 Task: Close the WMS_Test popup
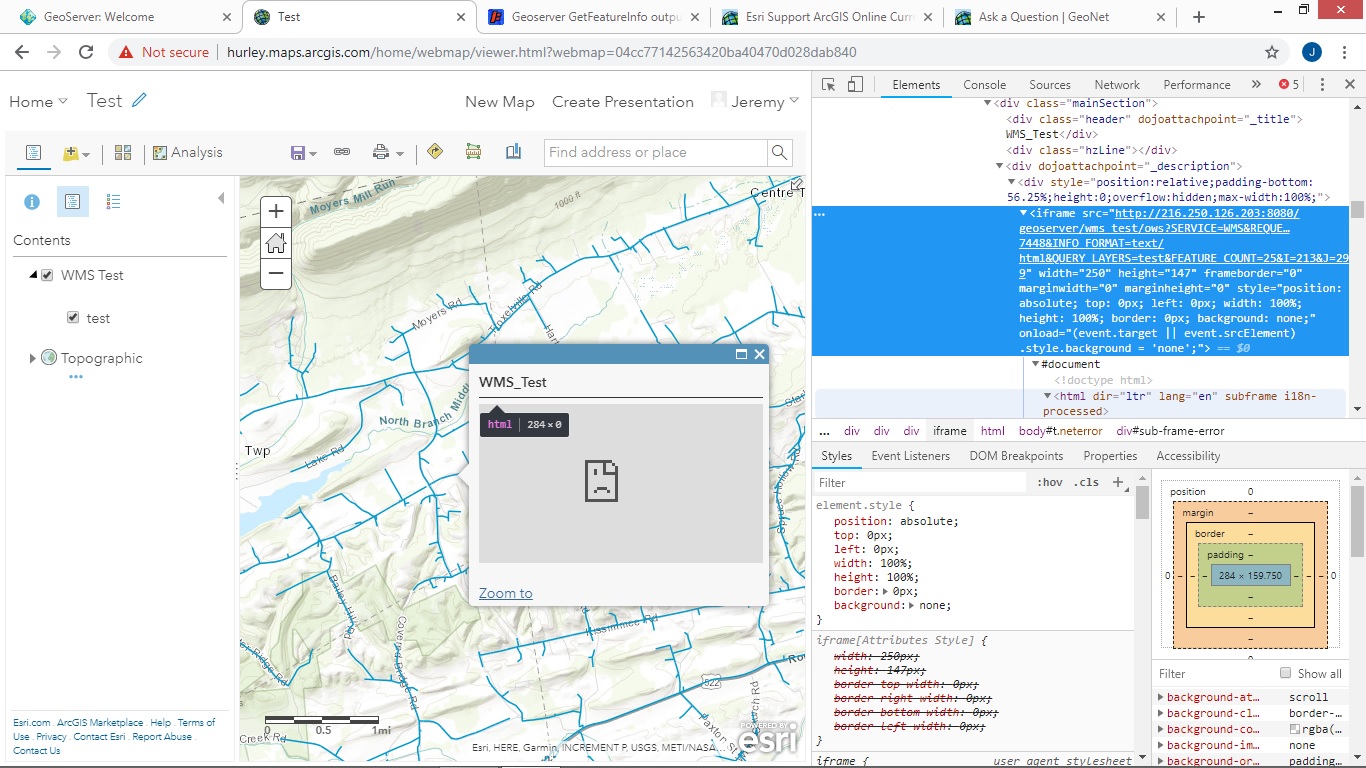(760, 354)
